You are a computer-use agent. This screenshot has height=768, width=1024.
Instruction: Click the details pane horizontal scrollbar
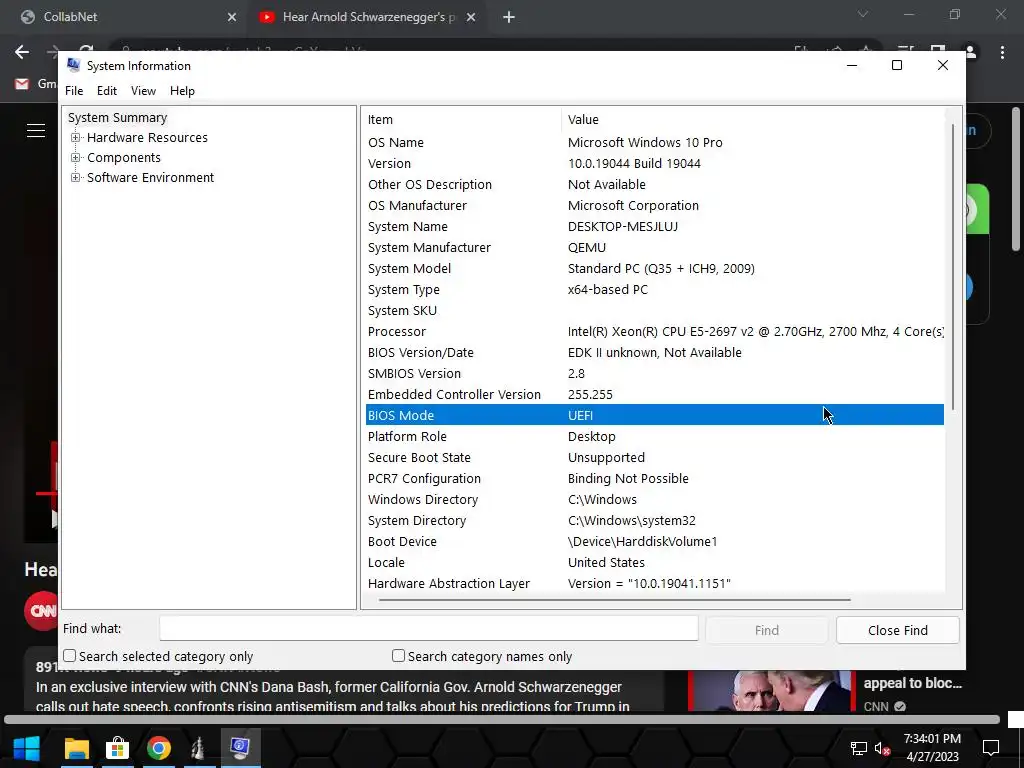(x=614, y=599)
